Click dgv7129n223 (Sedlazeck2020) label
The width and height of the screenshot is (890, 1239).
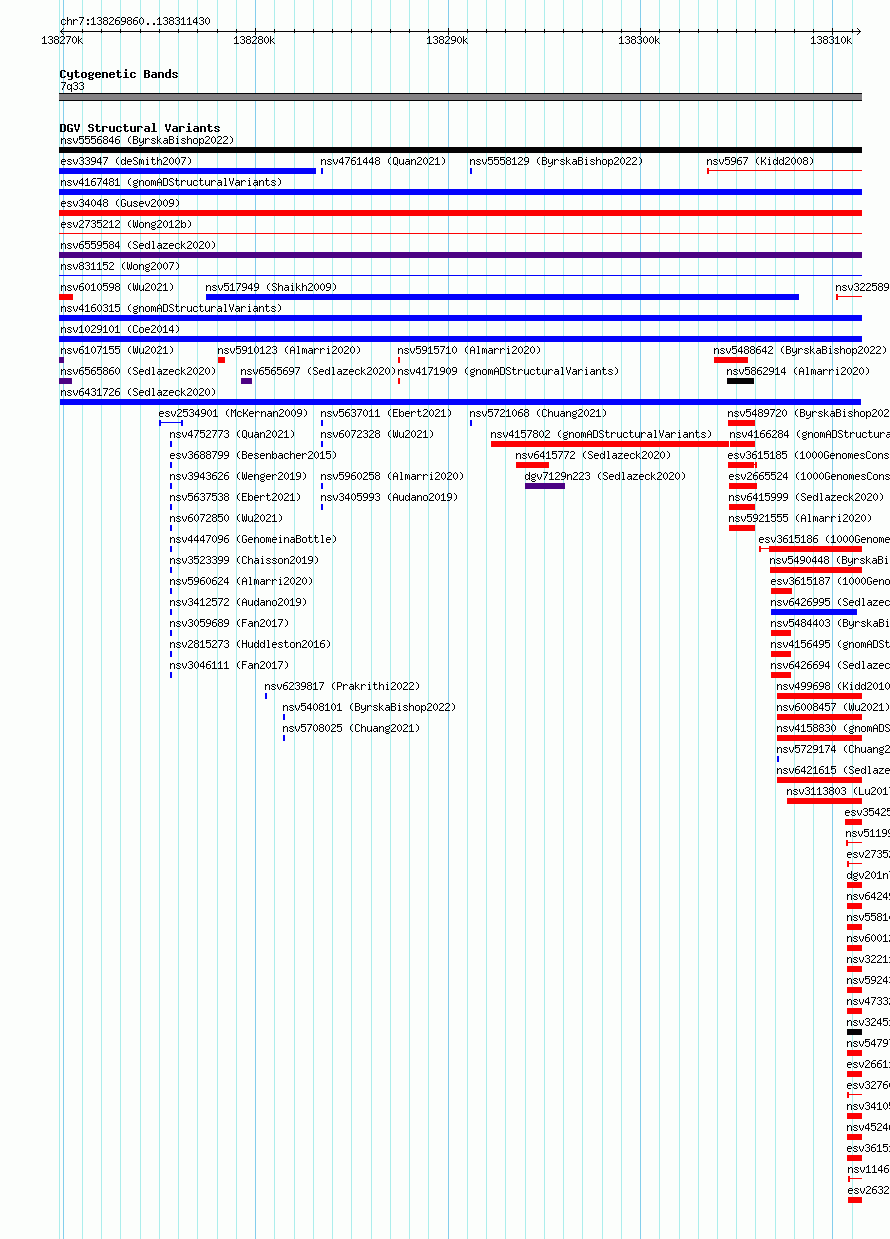tap(605, 477)
